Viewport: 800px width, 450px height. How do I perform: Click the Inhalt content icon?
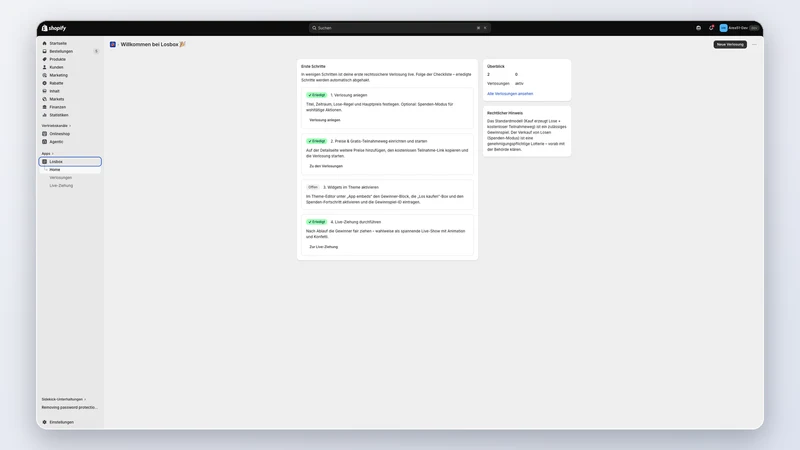(44, 91)
